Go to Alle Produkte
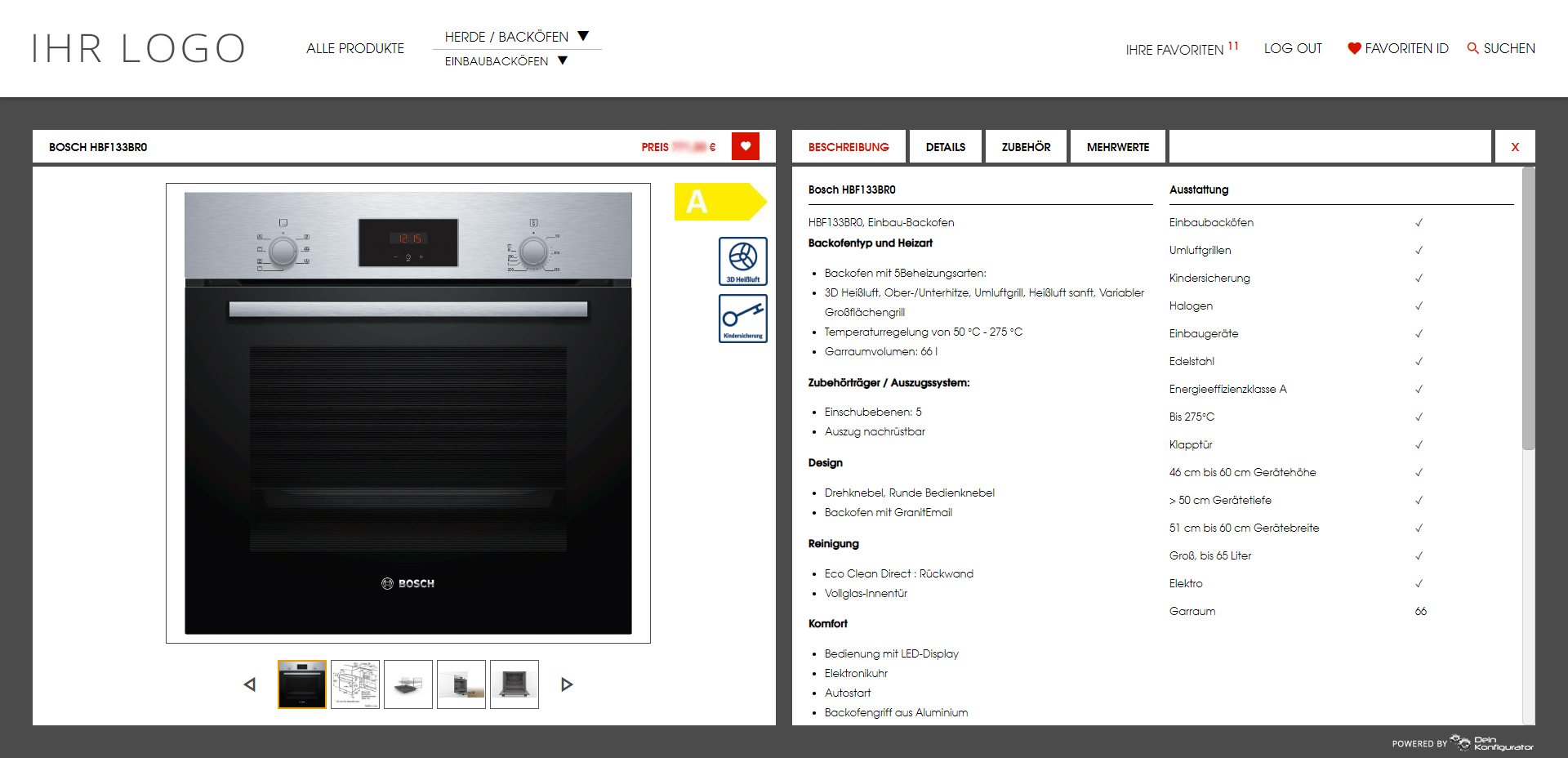This screenshot has height=758, width=1568. [x=355, y=48]
